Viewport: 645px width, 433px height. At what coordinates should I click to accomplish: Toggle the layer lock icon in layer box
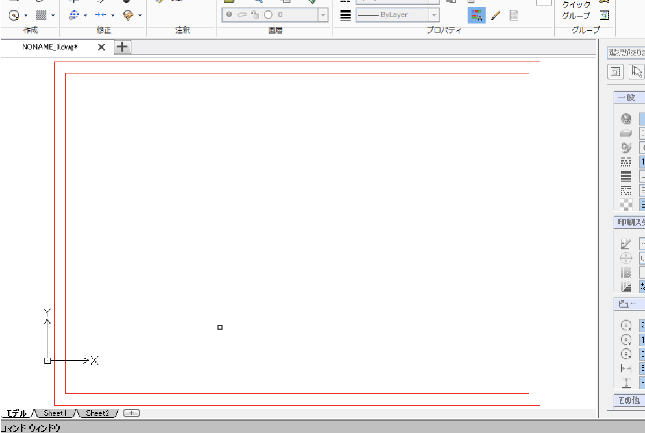(x=255, y=15)
